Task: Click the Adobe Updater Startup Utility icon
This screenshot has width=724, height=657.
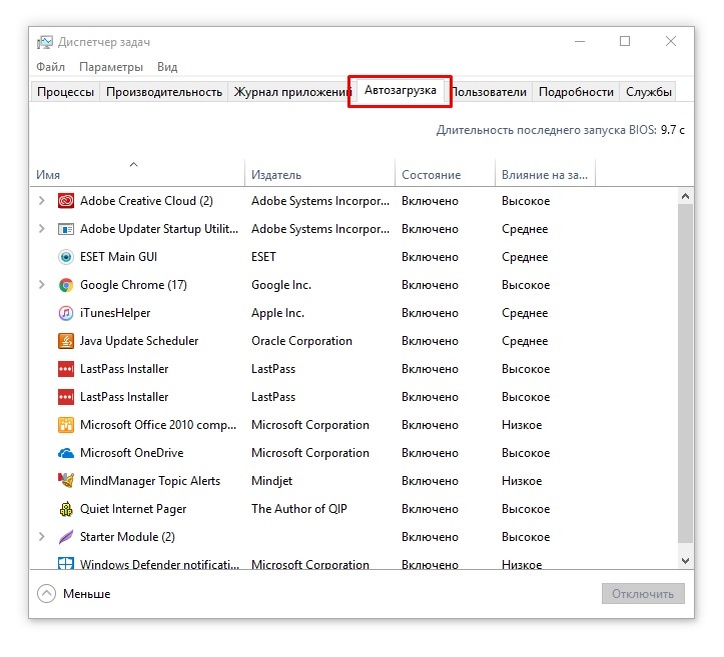Action: click(66, 229)
